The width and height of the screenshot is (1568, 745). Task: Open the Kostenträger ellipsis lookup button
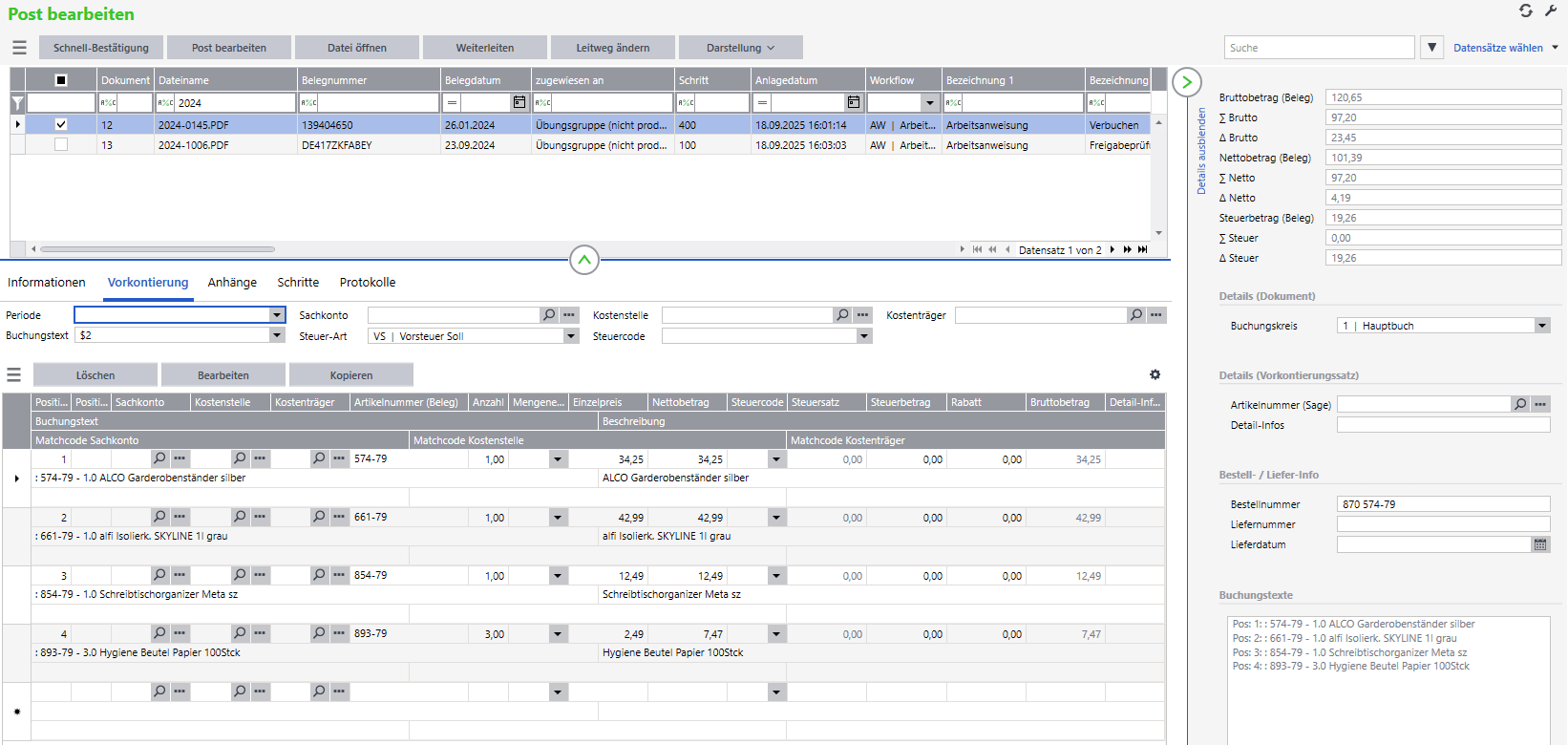tap(1156, 315)
